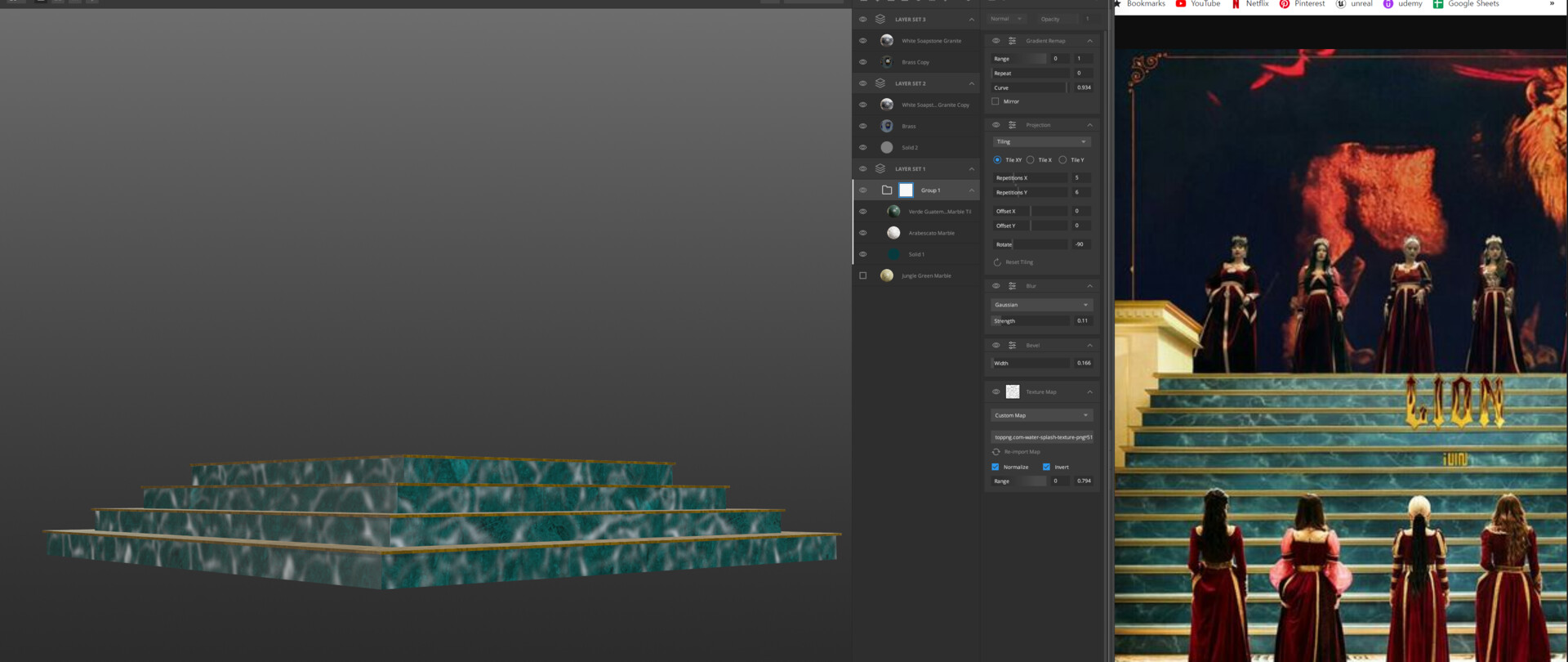Open the Tiling projection dropdown

[x=1041, y=142]
